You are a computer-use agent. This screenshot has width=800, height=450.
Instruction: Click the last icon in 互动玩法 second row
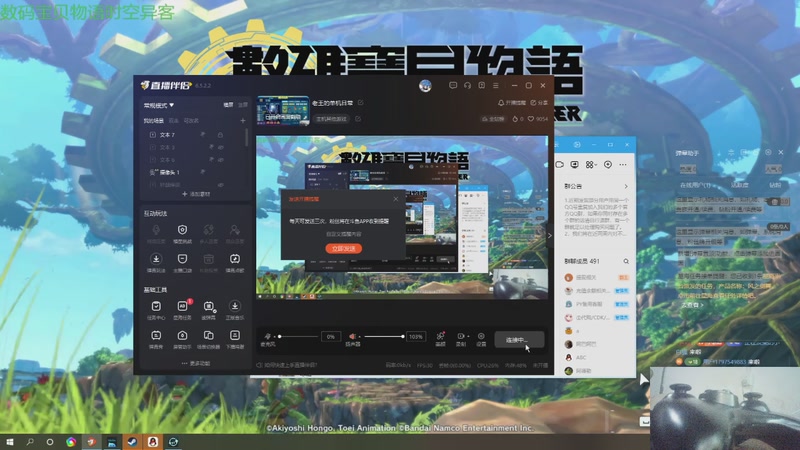(235, 259)
